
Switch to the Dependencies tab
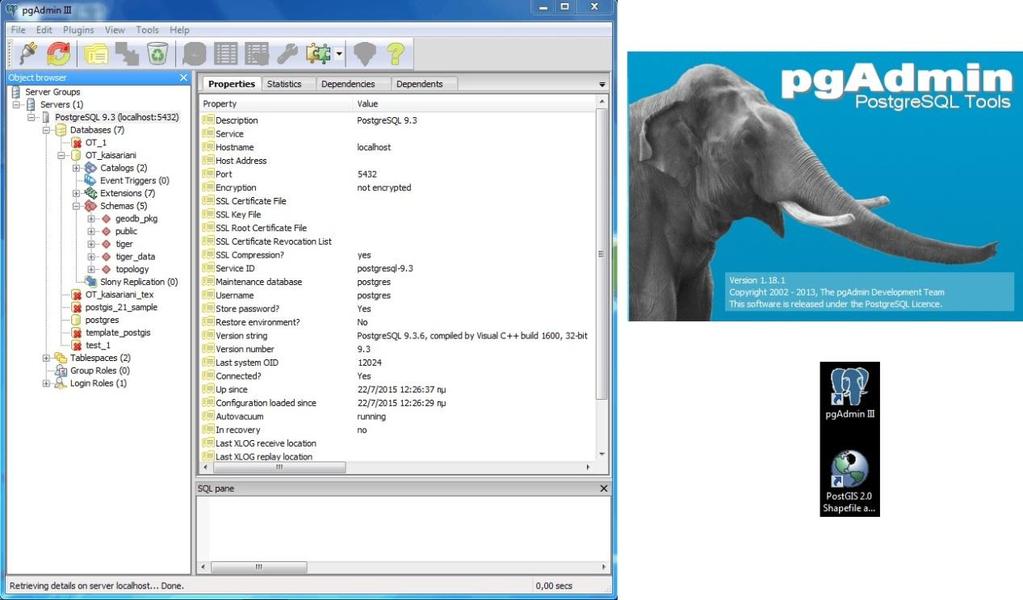click(x=348, y=84)
